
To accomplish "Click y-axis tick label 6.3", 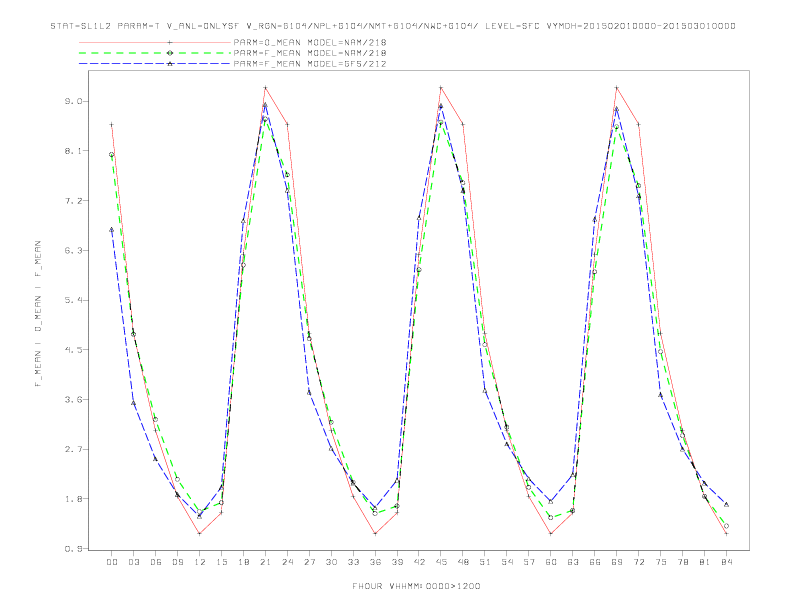I will point(73,250).
